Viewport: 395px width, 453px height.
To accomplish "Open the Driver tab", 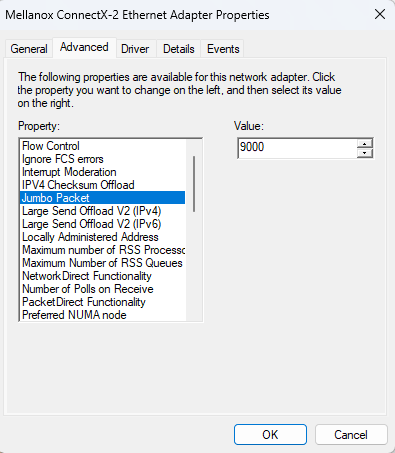I will [135, 49].
